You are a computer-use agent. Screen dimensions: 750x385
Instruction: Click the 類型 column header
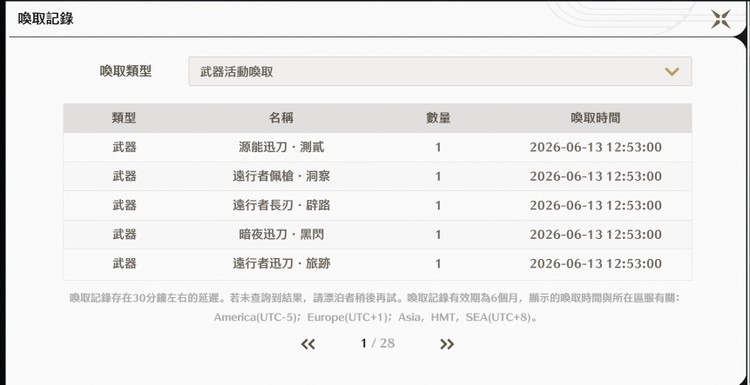click(x=124, y=118)
